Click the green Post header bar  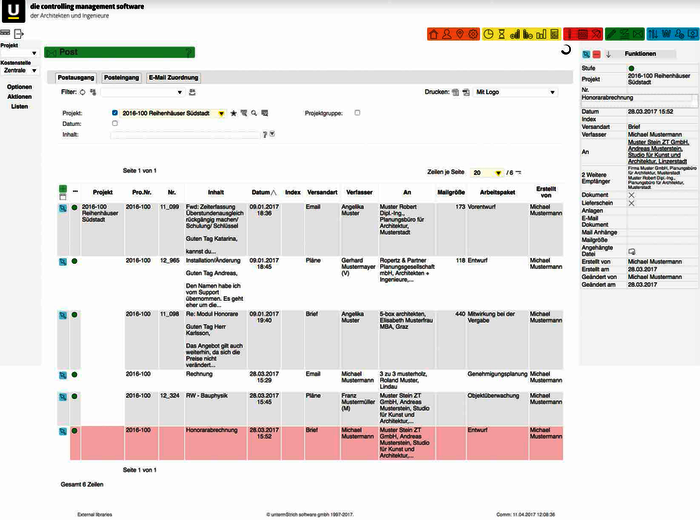click(120, 53)
